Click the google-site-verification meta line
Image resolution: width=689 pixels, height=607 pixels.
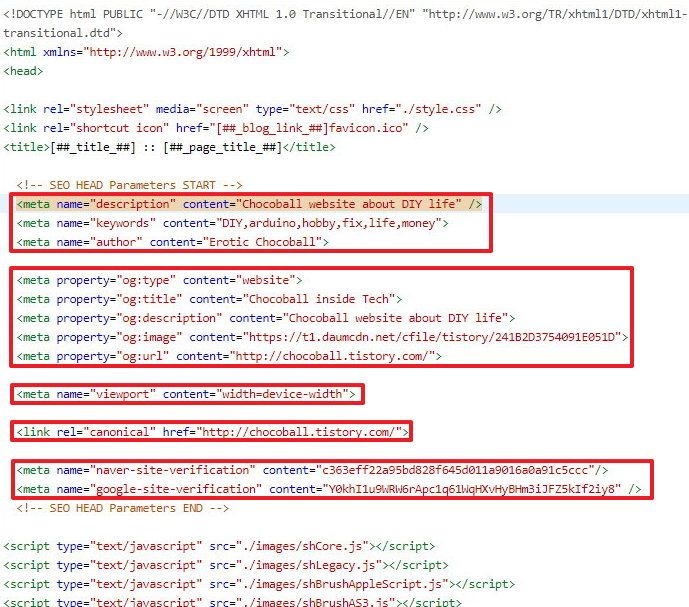pos(329,489)
